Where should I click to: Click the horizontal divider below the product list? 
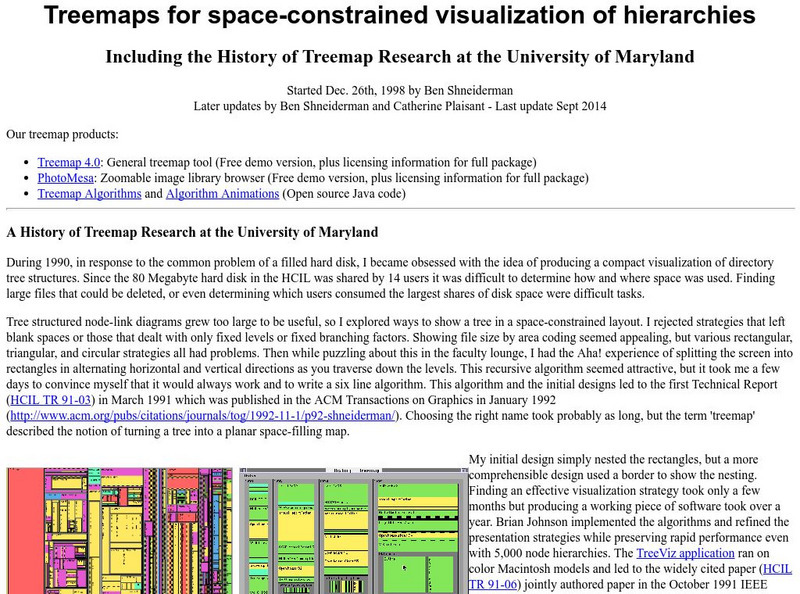400,209
